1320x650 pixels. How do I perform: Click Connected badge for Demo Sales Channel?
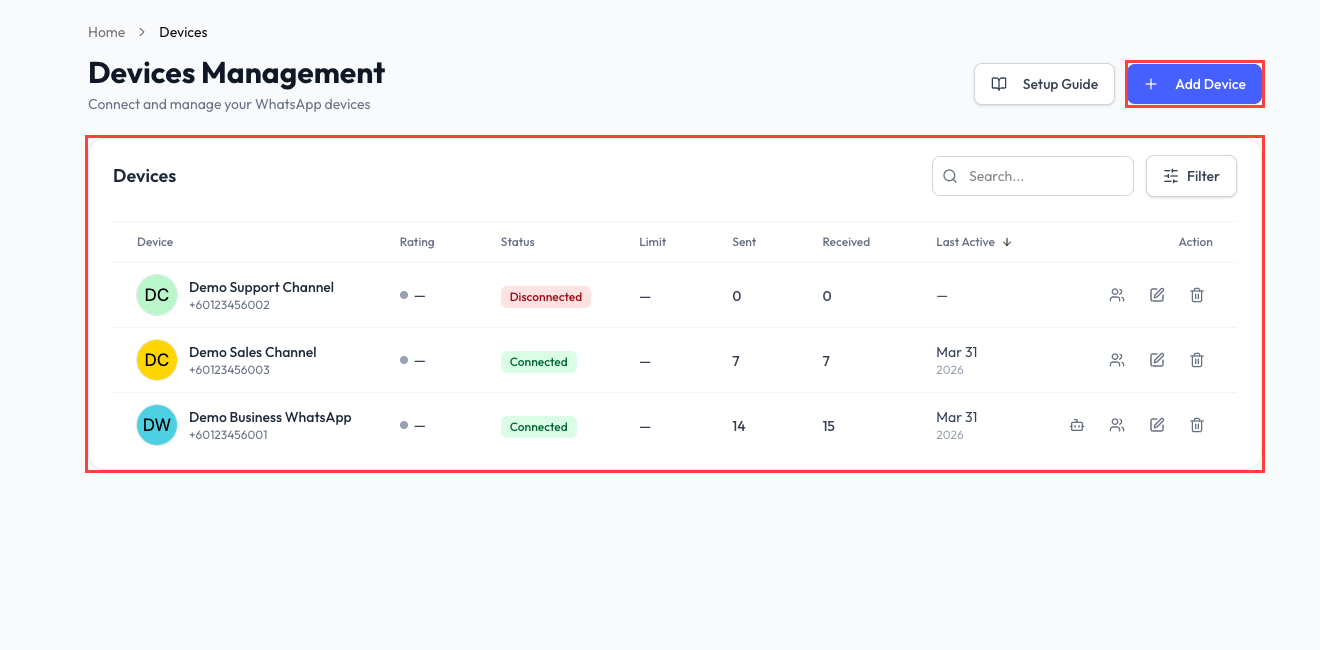click(x=539, y=362)
